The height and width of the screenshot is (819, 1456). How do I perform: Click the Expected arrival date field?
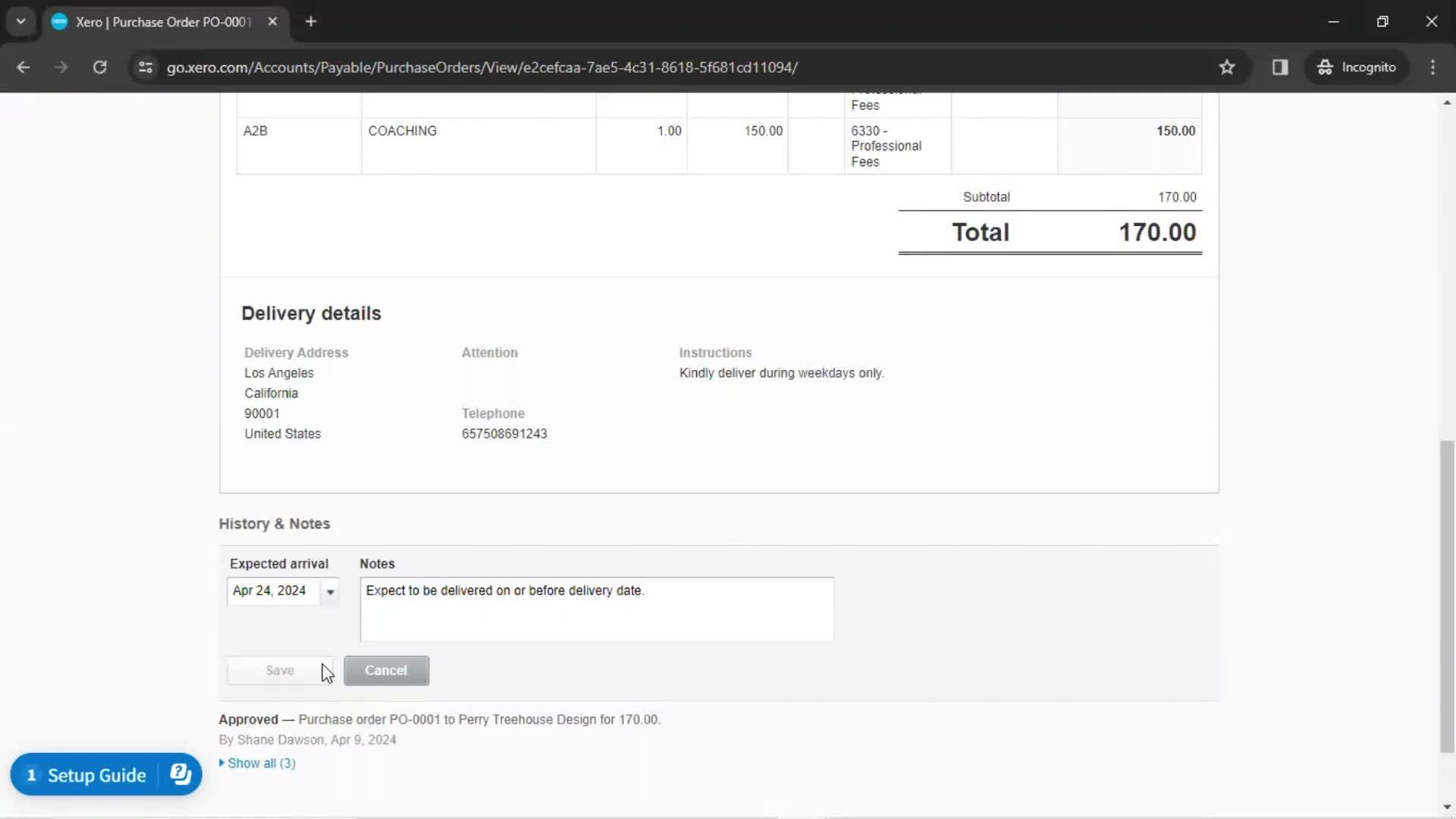pos(274,591)
